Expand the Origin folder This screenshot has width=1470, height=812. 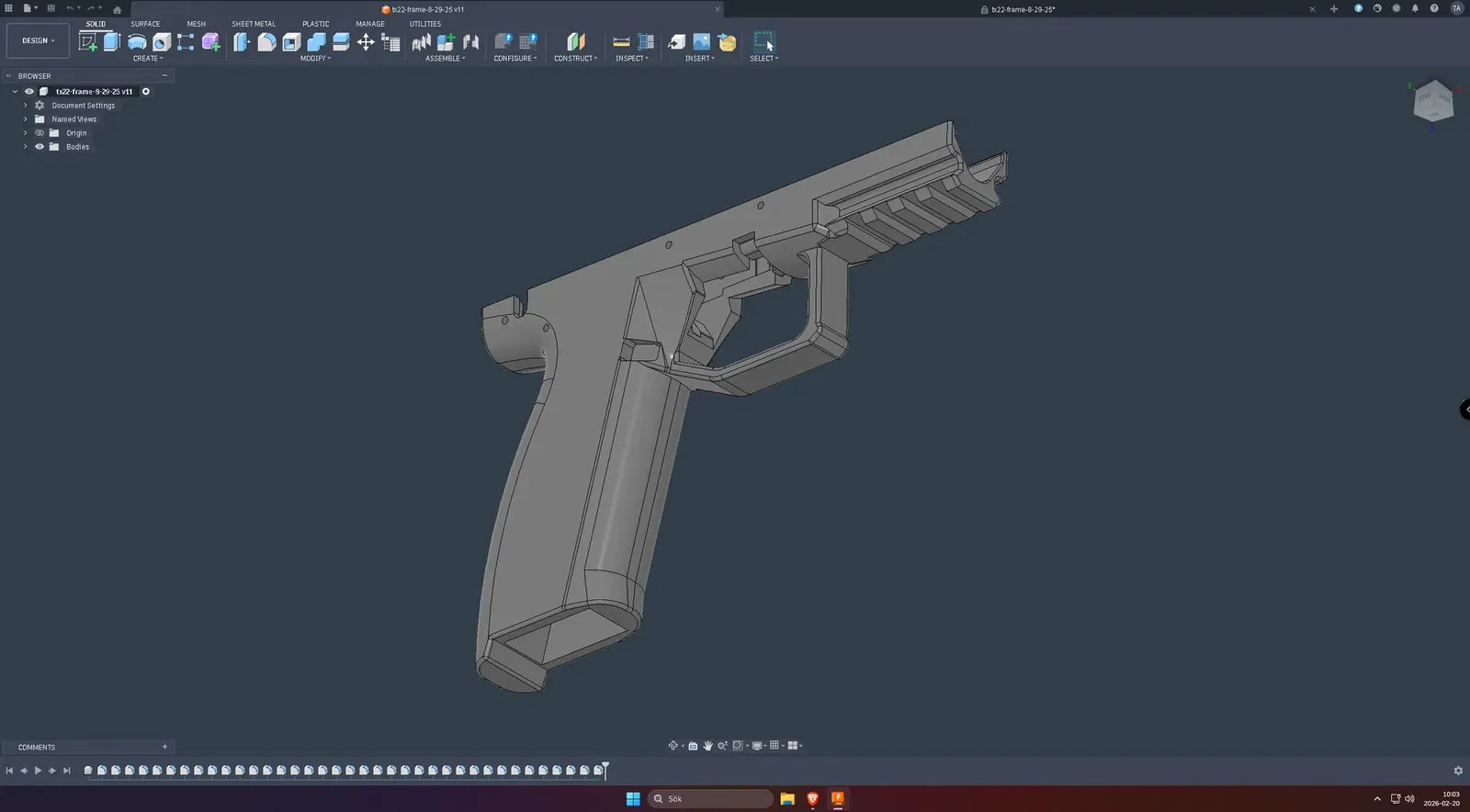coord(25,133)
